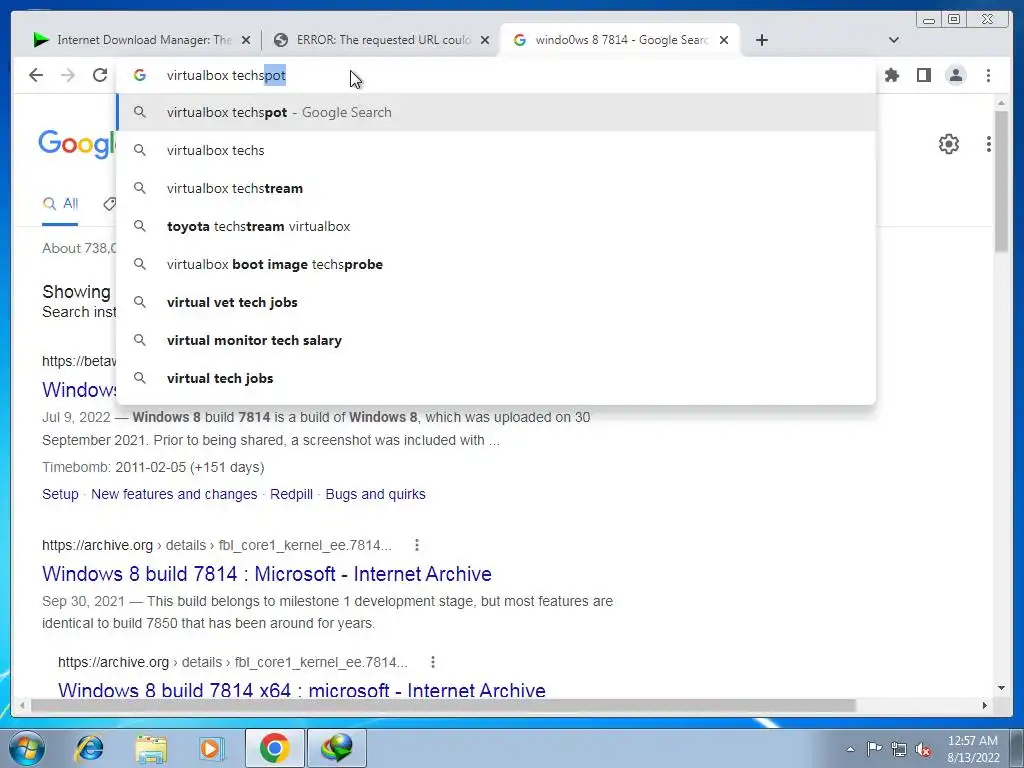Open Windows 8 build 7814 x64 link
Image resolution: width=1024 pixels, height=768 pixels.
[x=302, y=690]
